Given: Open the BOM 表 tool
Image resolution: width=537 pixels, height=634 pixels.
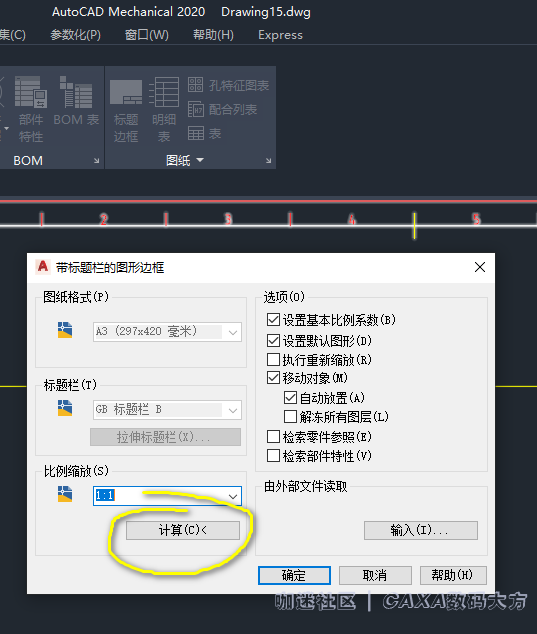Looking at the screenshot, I should [x=76, y=101].
